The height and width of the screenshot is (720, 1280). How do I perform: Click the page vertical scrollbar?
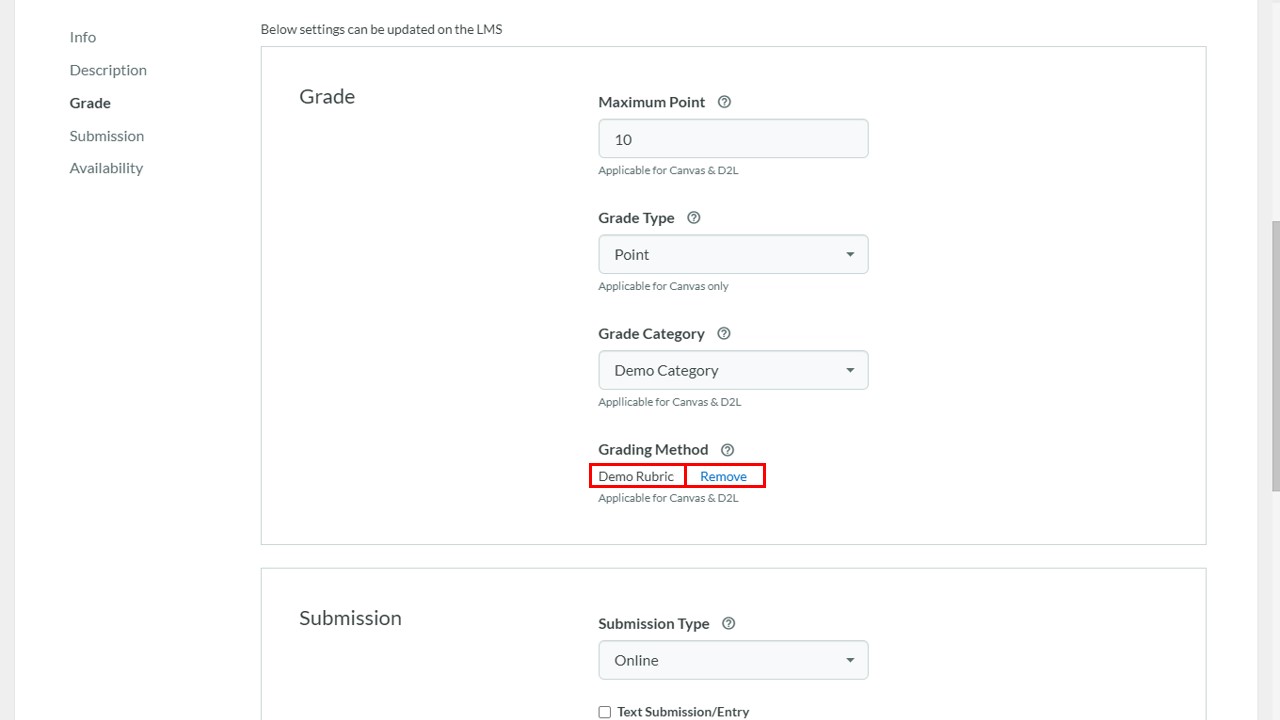point(1275,355)
